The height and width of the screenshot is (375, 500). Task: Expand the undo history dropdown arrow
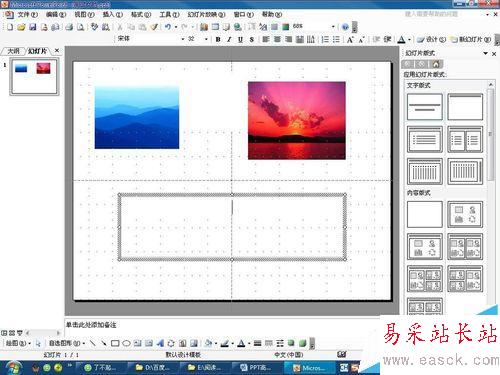[176, 27]
